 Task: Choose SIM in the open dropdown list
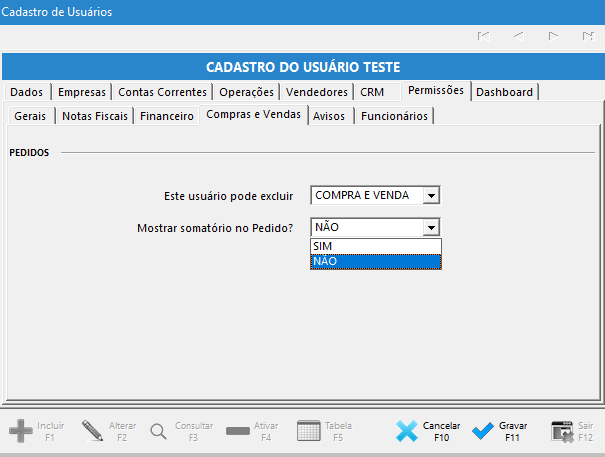(376, 246)
